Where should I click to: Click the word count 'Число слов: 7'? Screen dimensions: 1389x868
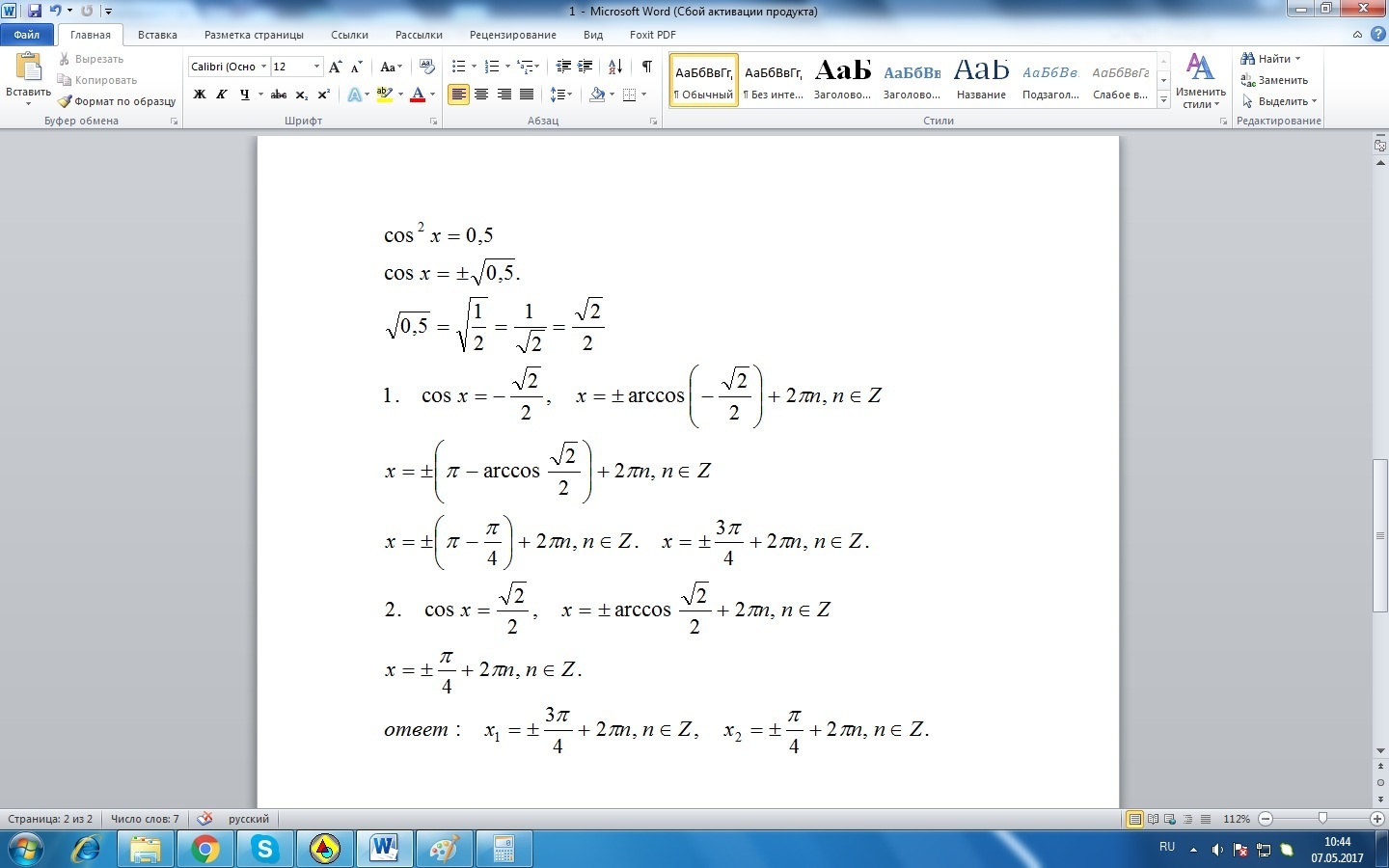[145, 819]
